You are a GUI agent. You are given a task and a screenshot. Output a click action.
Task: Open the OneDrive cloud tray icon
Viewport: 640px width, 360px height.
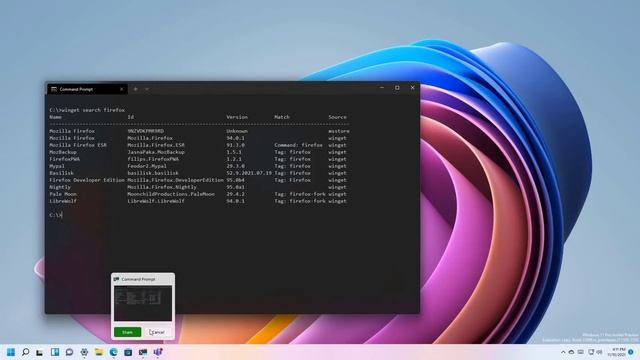(x=571, y=352)
